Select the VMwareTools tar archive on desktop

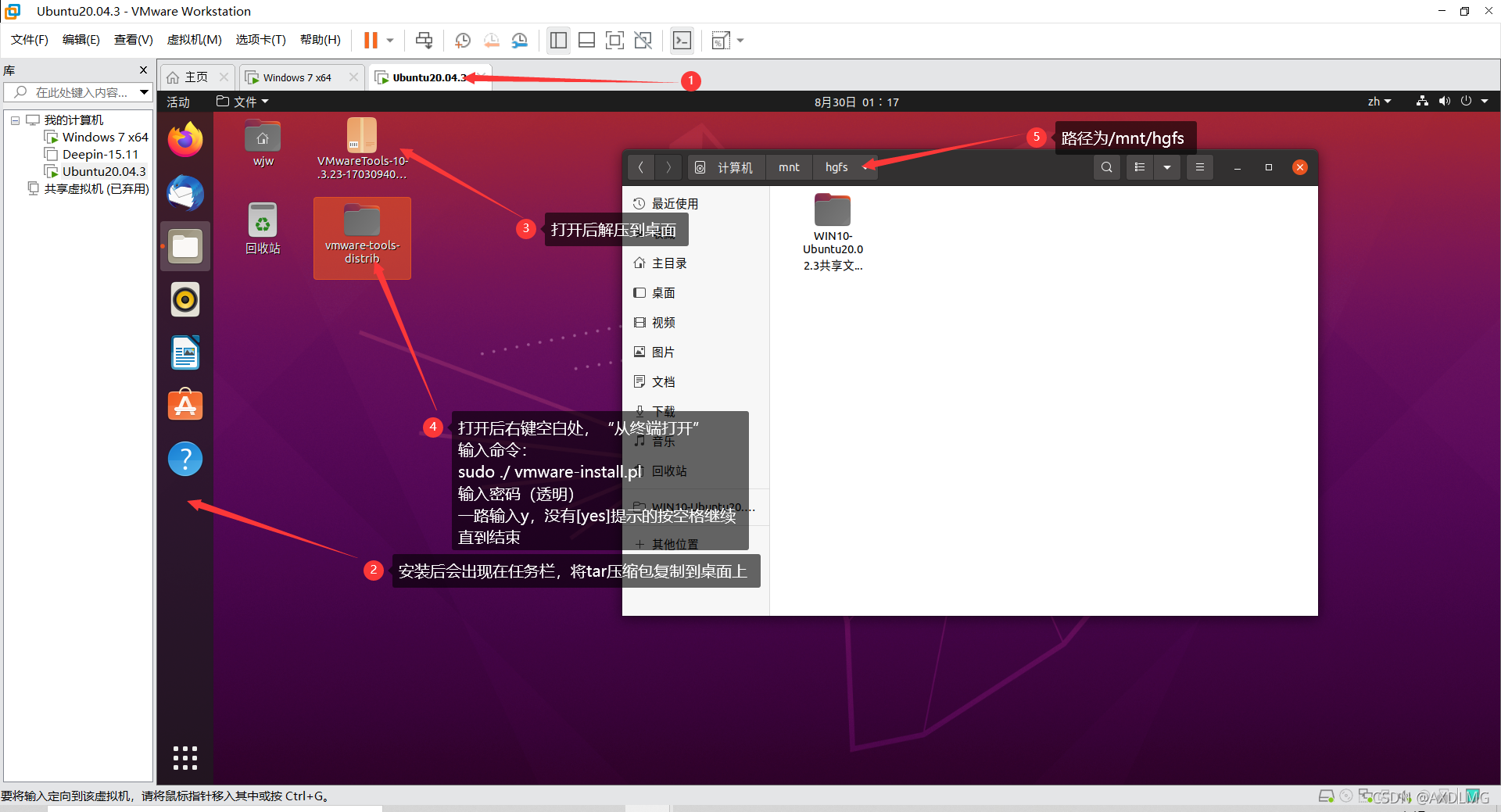362,149
